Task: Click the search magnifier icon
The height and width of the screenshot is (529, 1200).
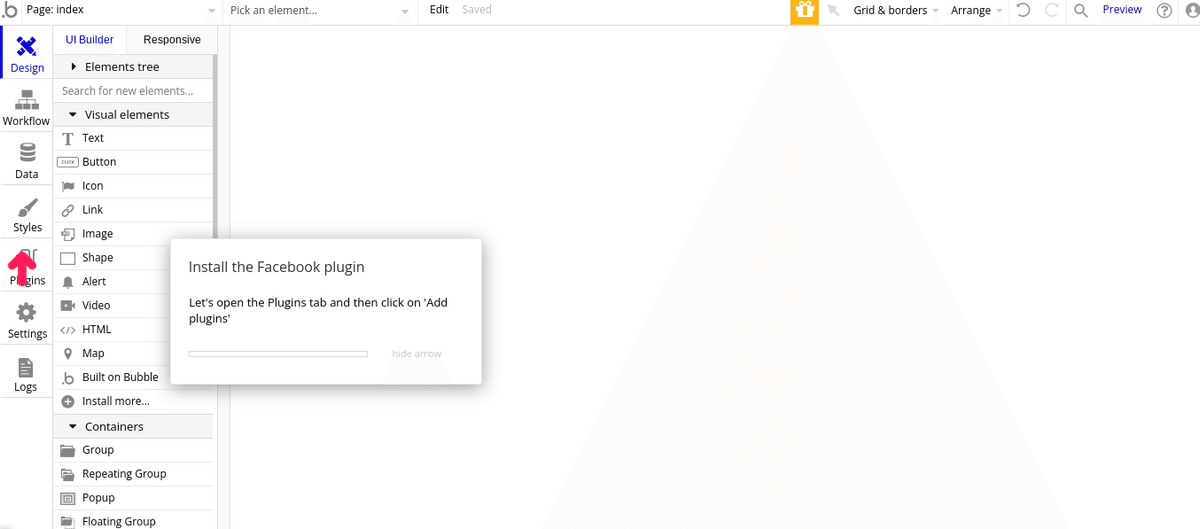Action: click(1081, 10)
